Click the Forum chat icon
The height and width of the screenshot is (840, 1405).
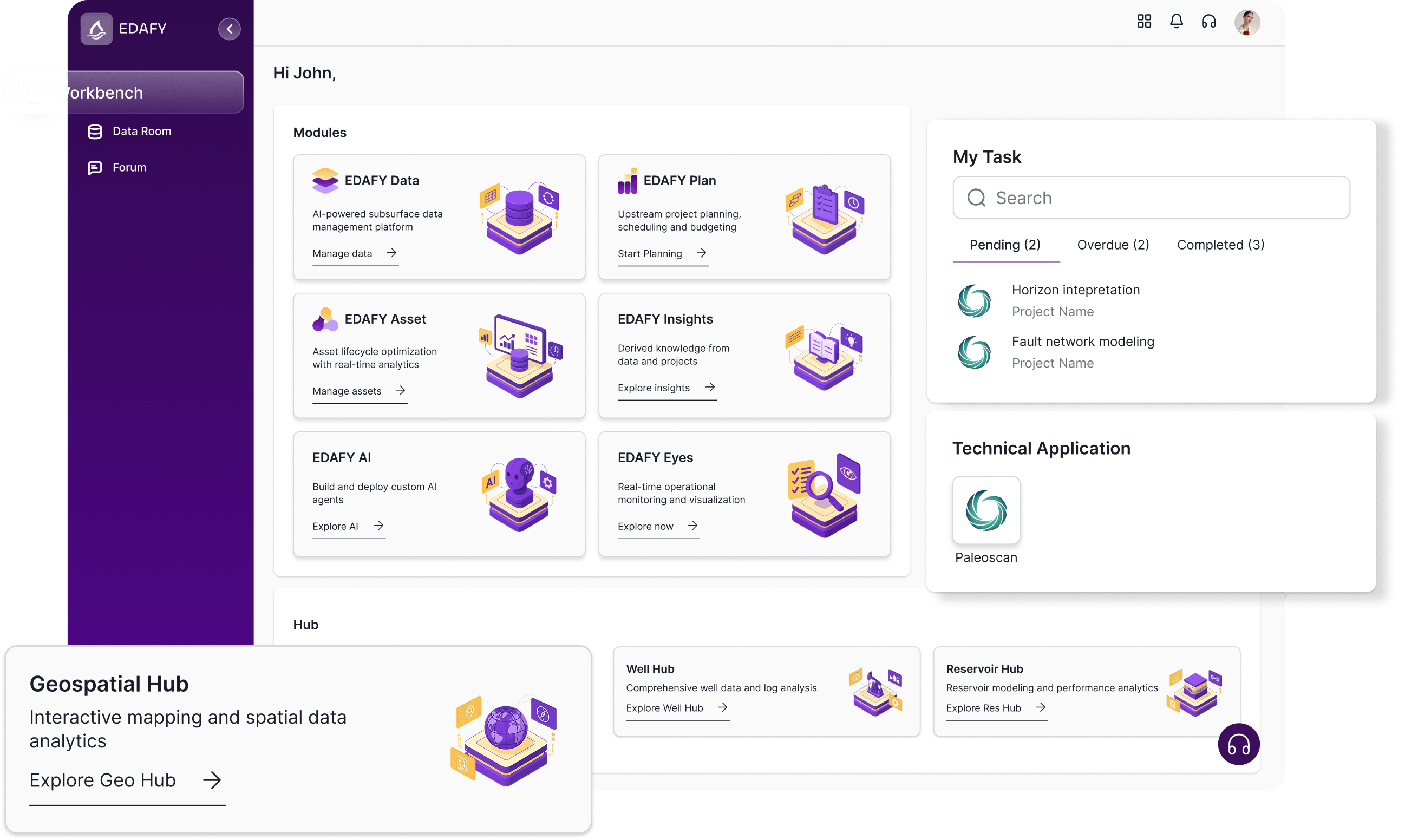point(95,168)
